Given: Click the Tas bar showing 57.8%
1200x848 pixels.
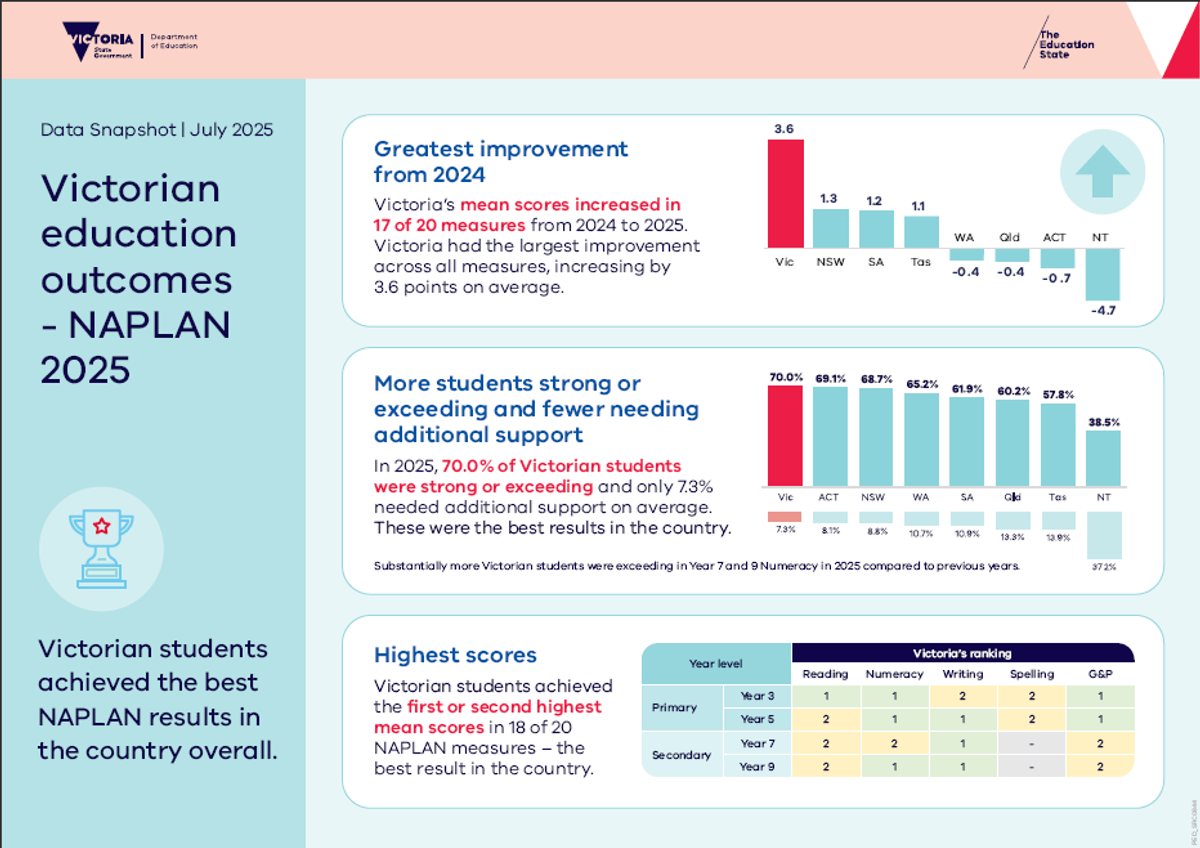Looking at the screenshot, I should click(1058, 445).
